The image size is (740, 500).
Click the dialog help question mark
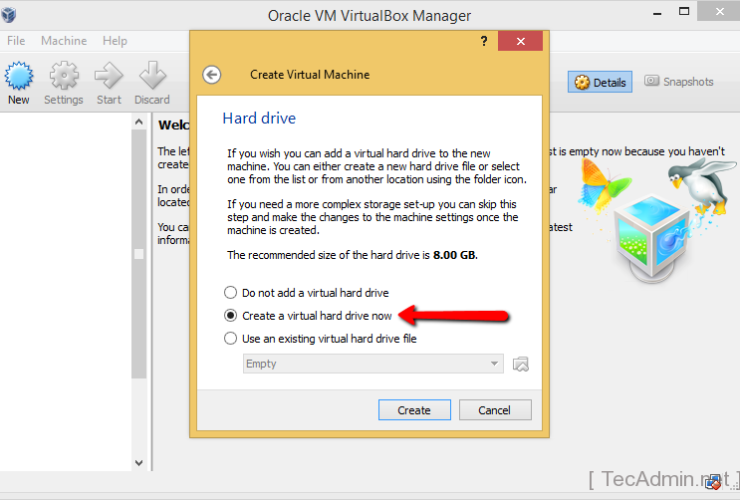(484, 41)
